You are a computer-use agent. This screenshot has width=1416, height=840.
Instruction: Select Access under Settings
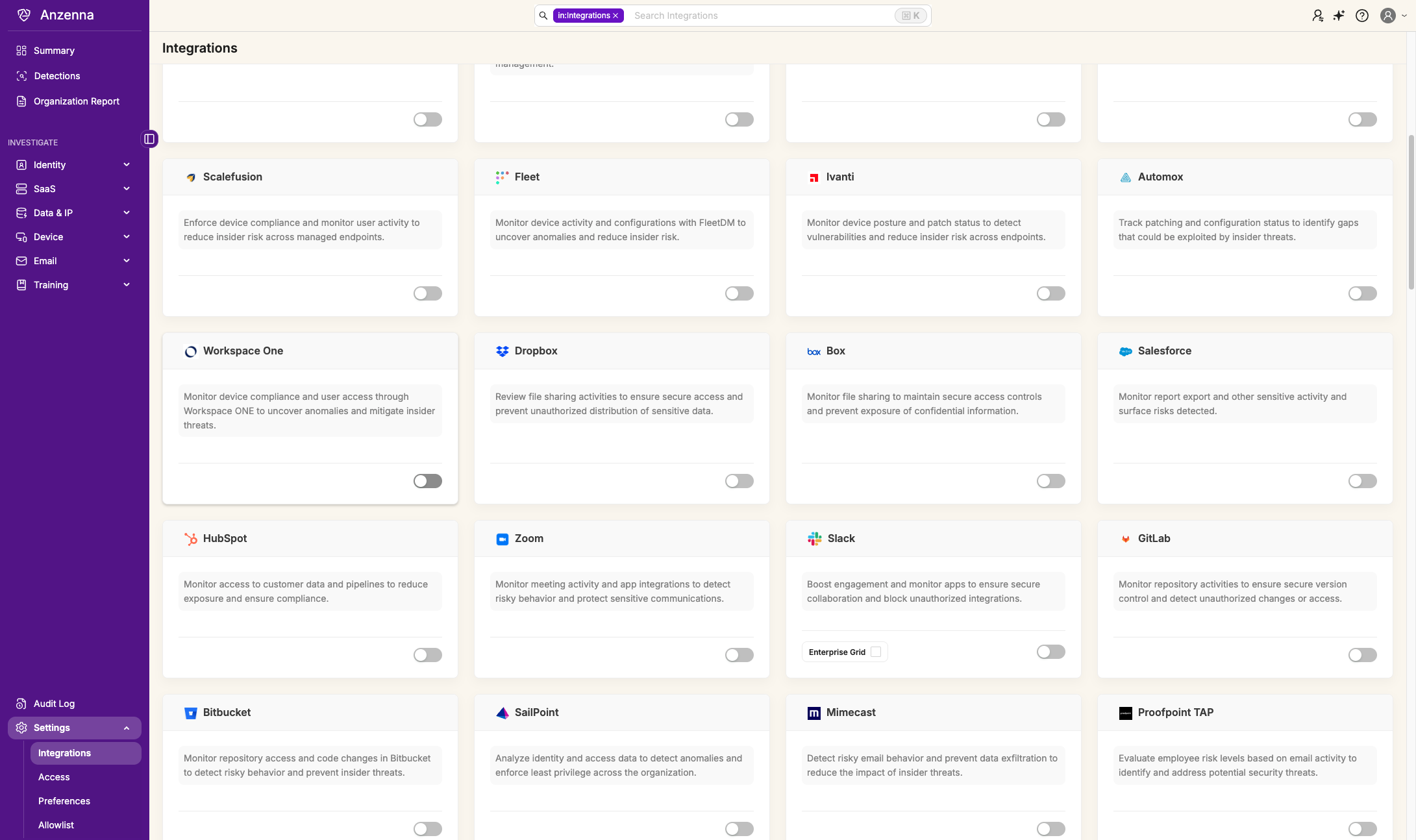tap(54, 777)
